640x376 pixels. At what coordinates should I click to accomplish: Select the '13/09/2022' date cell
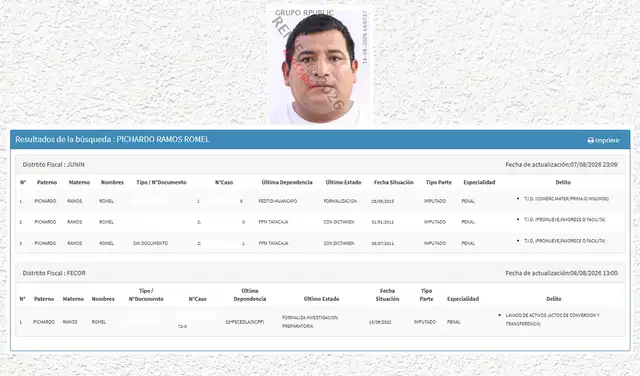coord(380,322)
